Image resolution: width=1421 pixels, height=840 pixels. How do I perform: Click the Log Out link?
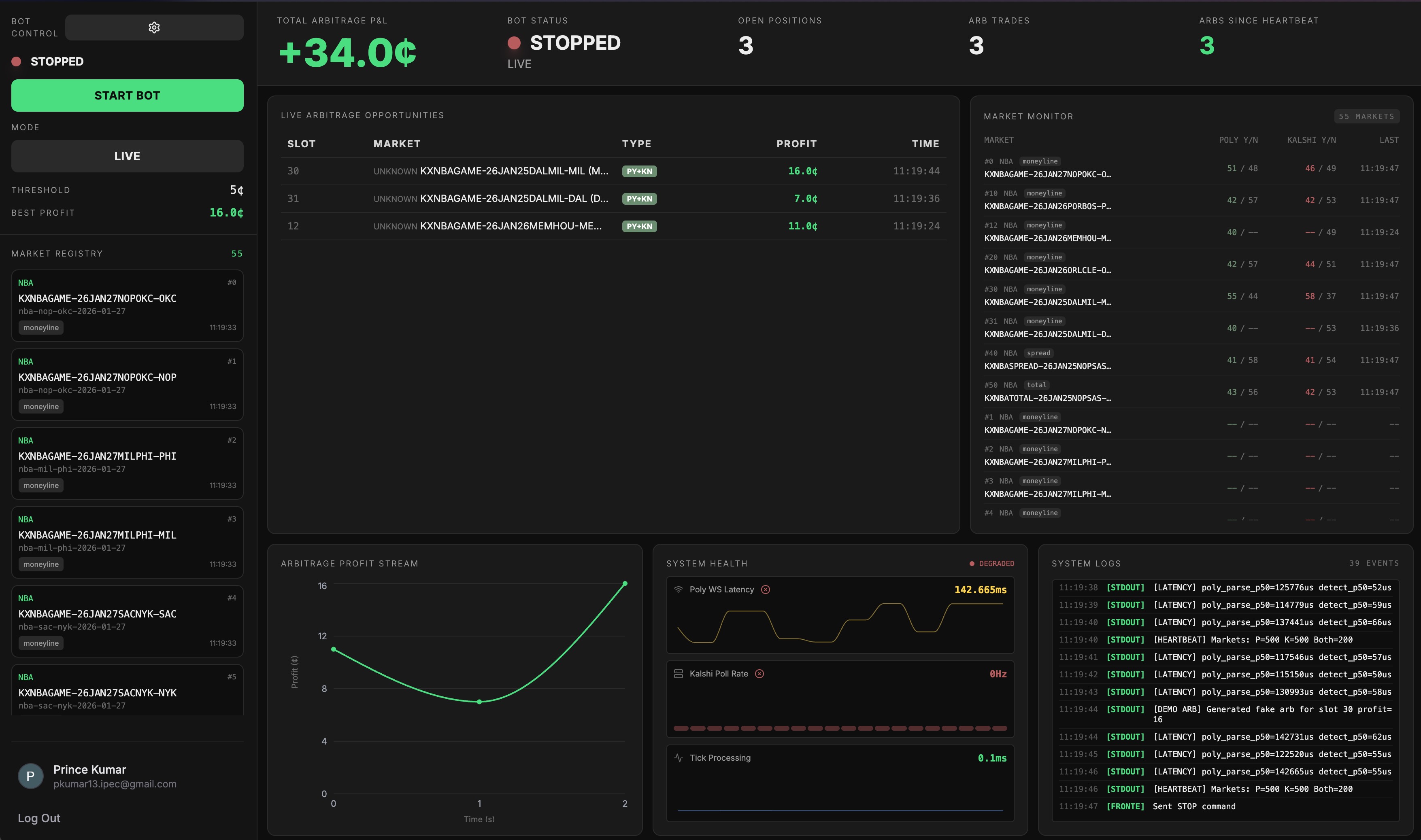[38, 818]
